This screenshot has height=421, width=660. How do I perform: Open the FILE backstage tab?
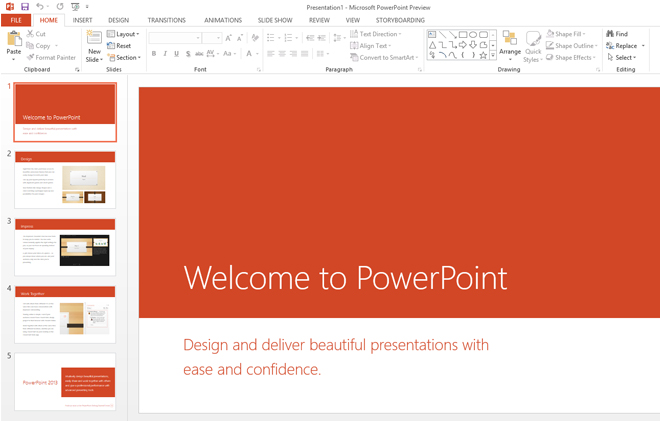click(16, 20)
